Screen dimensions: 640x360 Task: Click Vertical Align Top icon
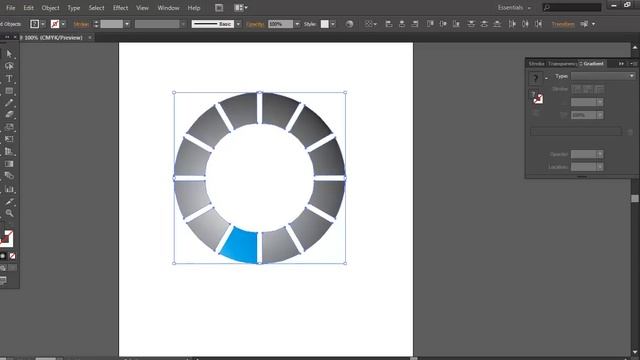(x=430, y=24)
